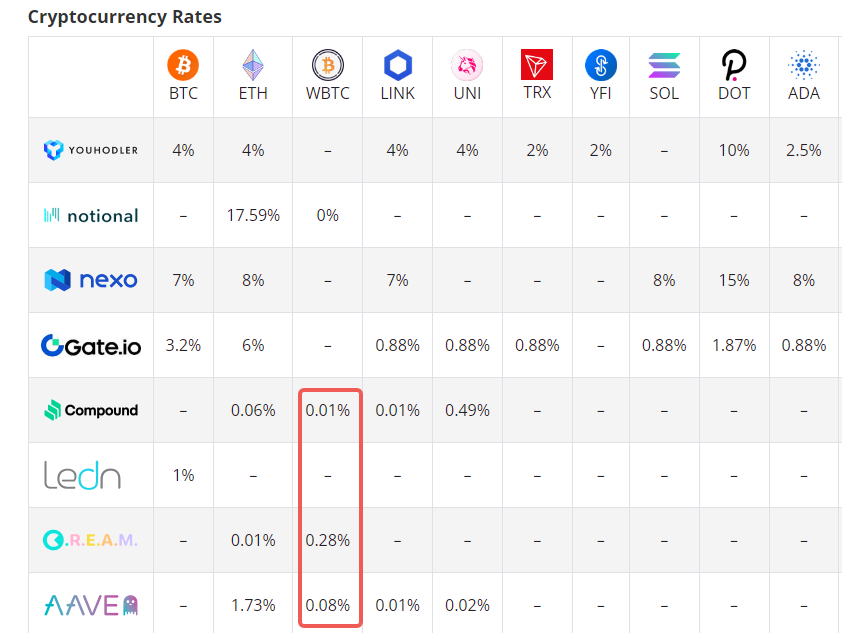Image resolution: width=842 pixels, height=633 pixels.
Task: Click Notional's 17.59% ETH rate cell
Action: [253, 215]
